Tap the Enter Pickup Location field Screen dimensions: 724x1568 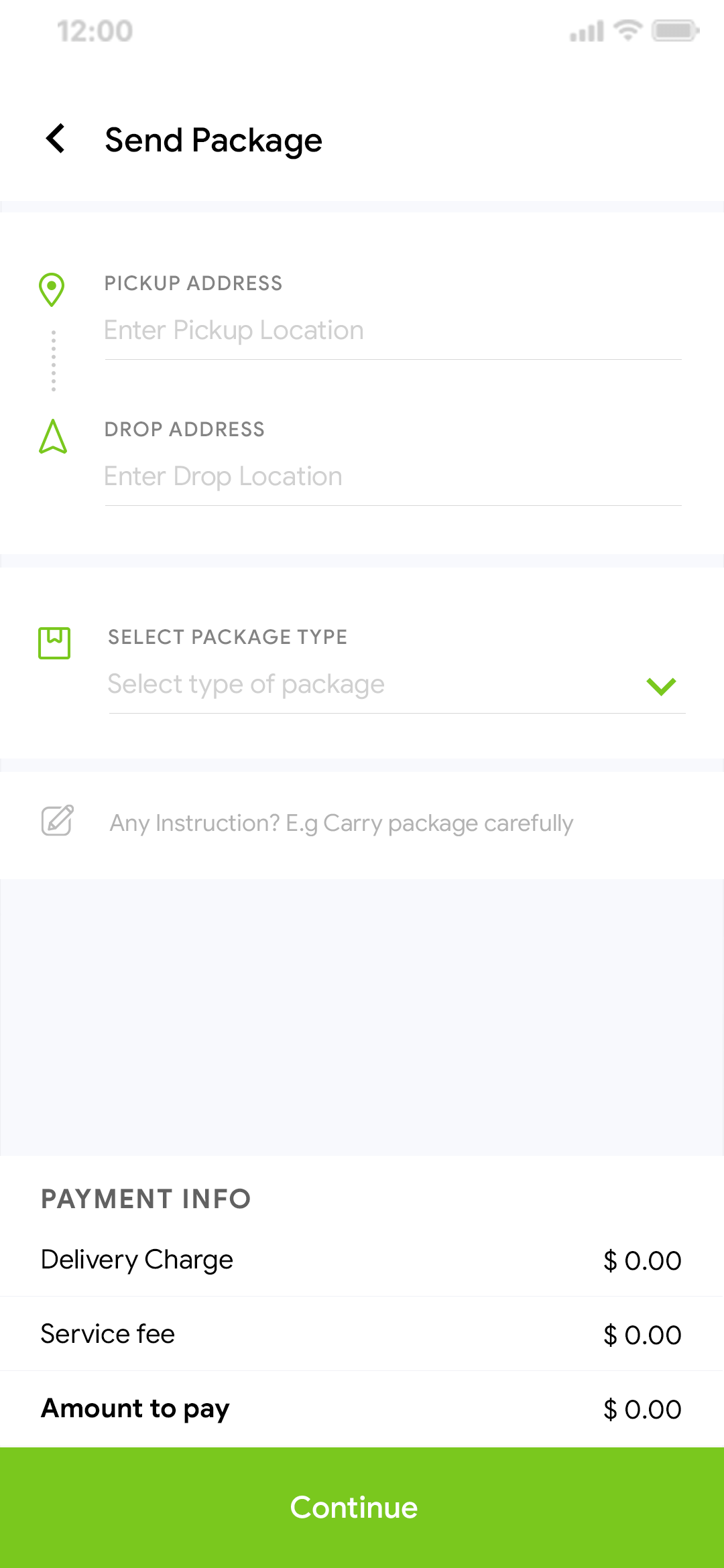click(335, 330)
